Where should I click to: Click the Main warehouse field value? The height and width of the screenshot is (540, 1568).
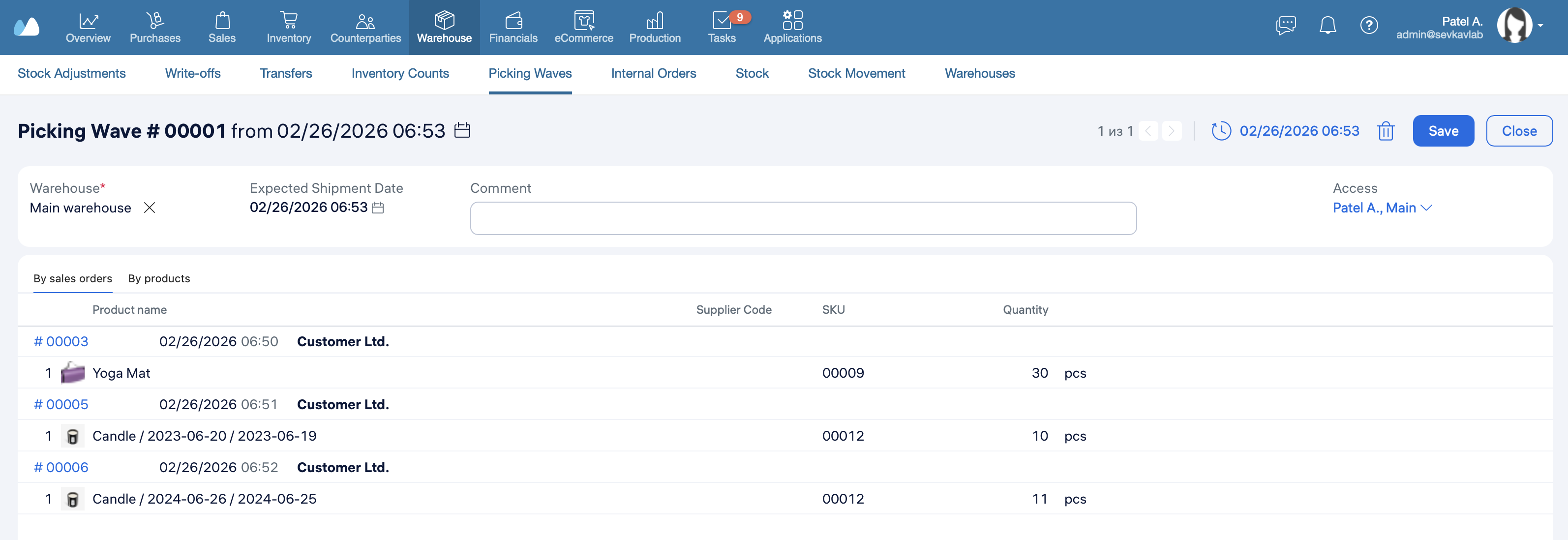coord(80,208)
